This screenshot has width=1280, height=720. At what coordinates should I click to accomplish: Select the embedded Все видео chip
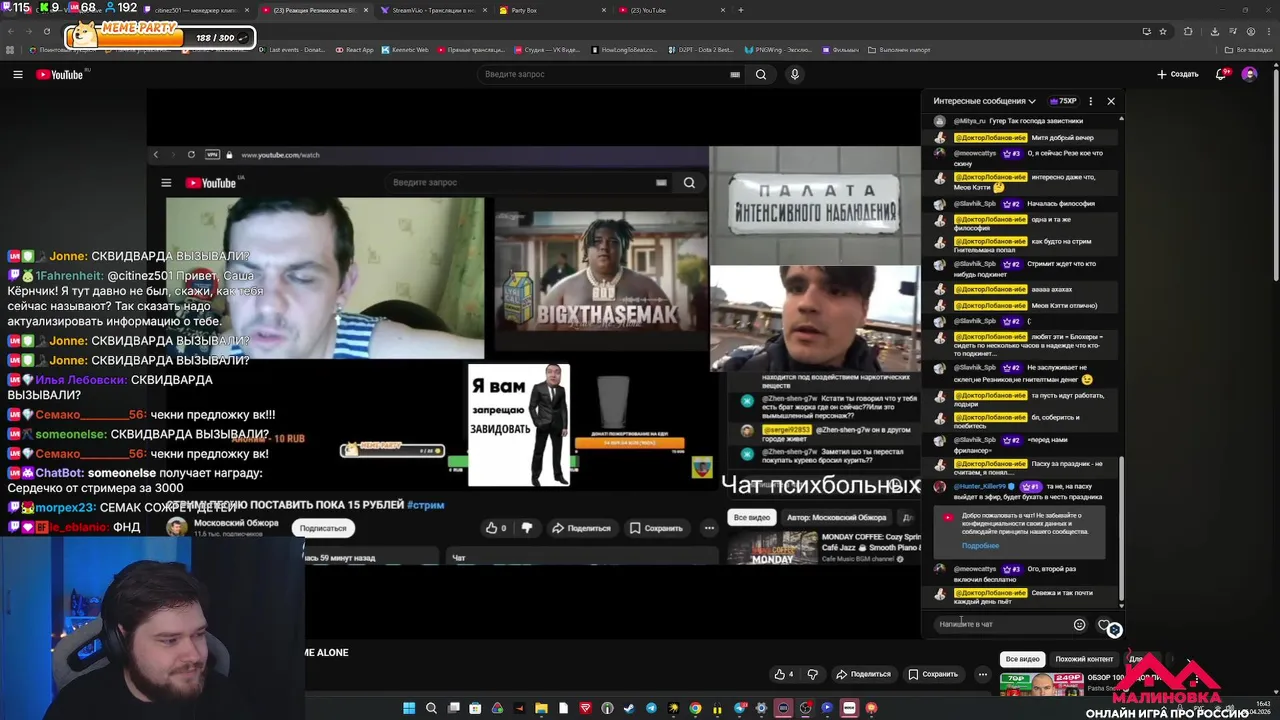(x=752, y=517)
